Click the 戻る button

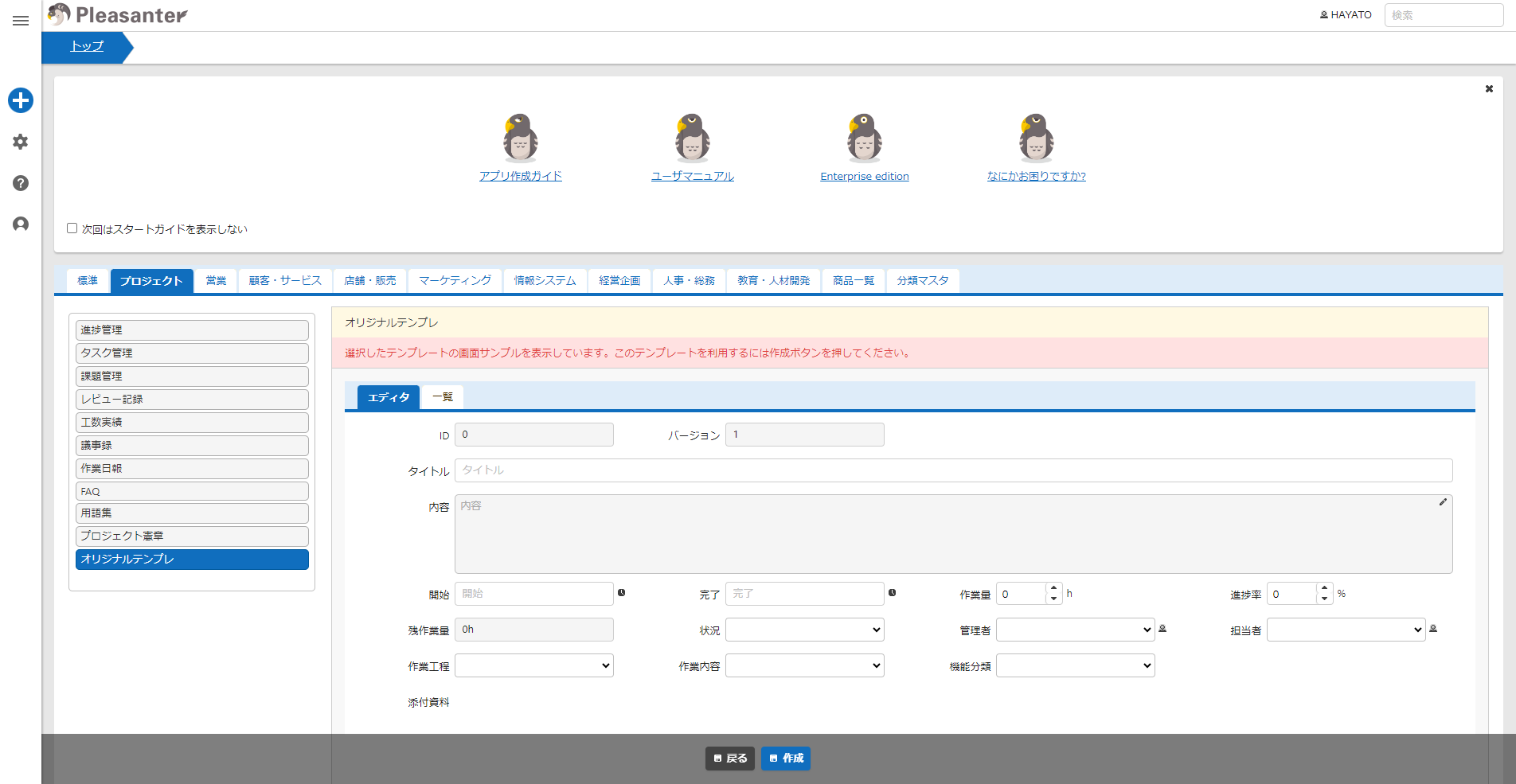(730, 759)
